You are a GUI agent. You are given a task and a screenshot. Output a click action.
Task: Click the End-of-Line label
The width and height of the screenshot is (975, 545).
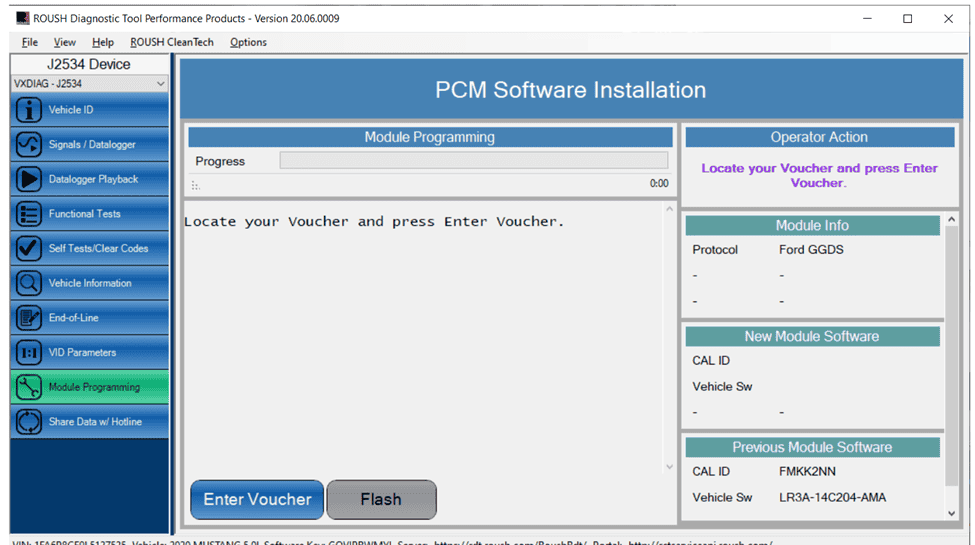tap(73, 317)
